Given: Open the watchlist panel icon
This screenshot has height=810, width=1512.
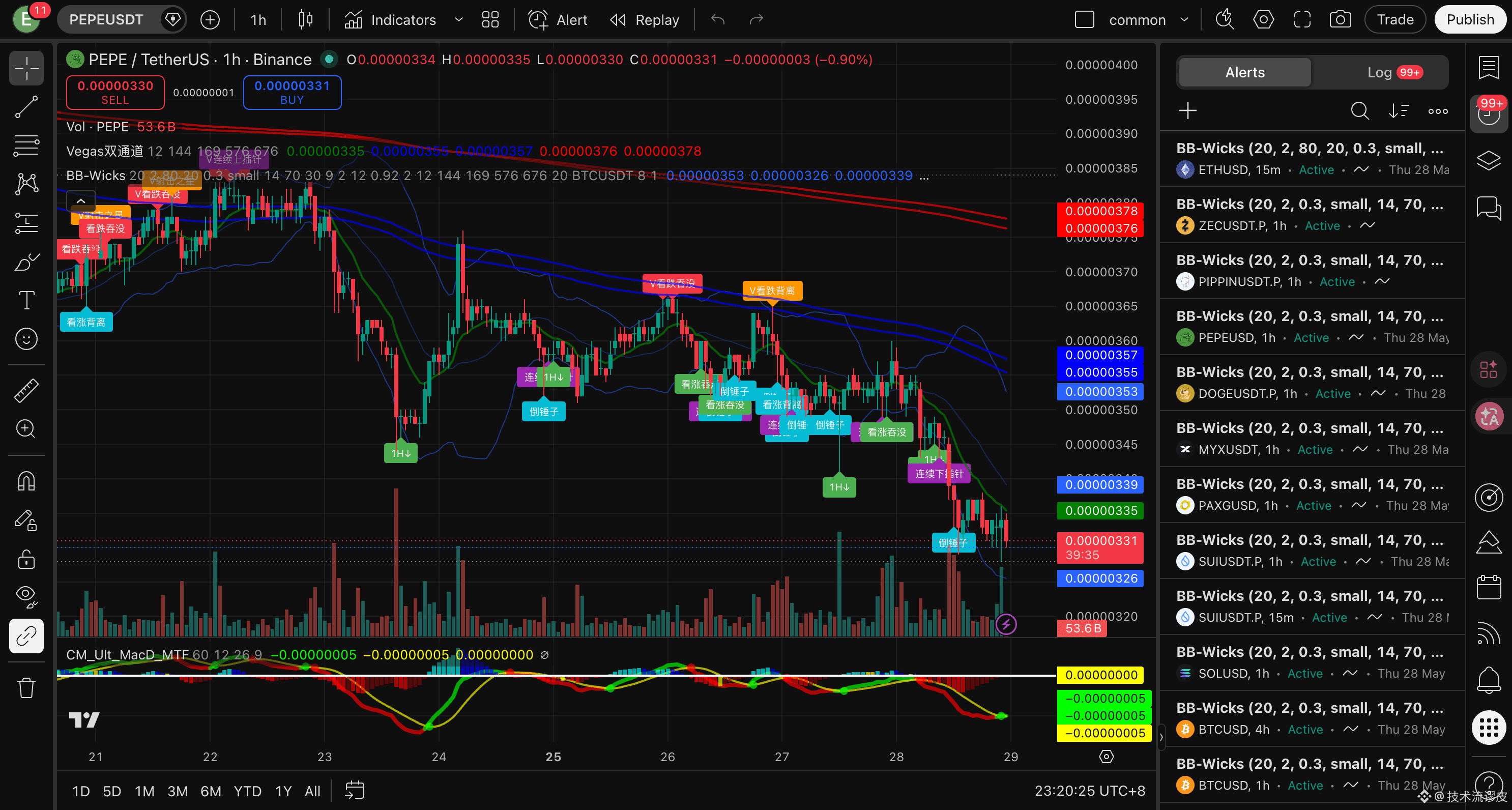Looking at the screenshot, I should click(x=1489, y=68).
